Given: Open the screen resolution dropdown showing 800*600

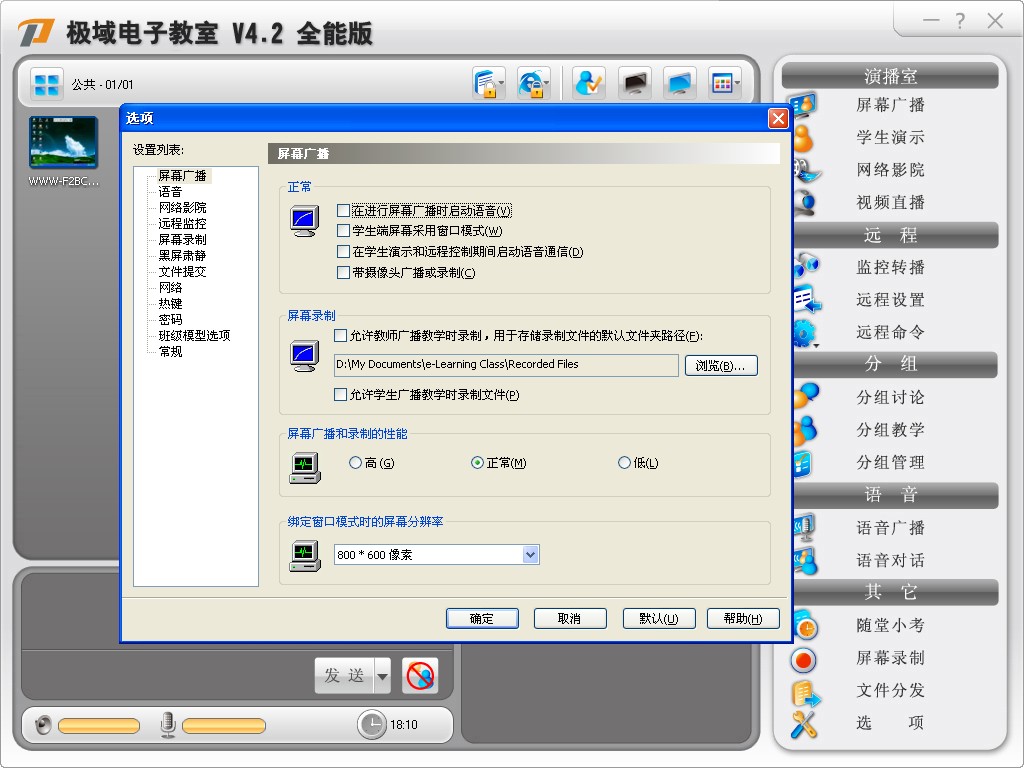Looking at the screenshot, I should [x=531, y=554].
